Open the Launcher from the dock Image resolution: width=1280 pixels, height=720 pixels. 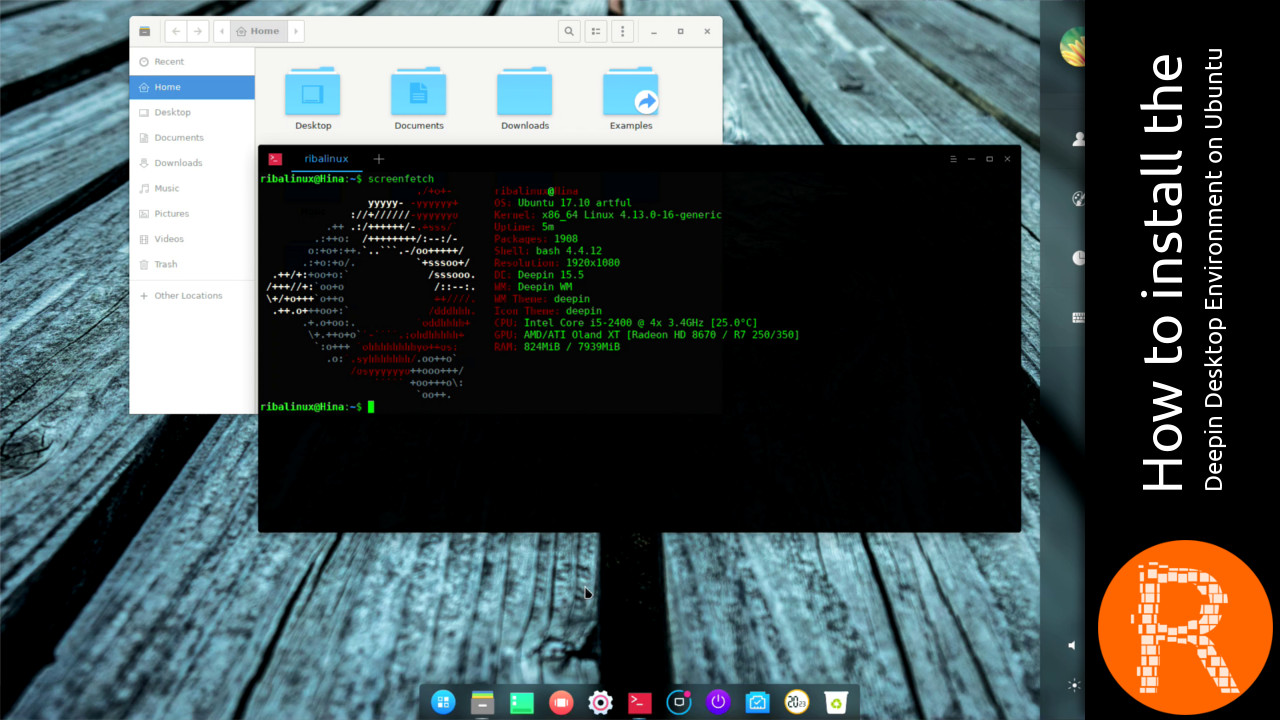443,702
